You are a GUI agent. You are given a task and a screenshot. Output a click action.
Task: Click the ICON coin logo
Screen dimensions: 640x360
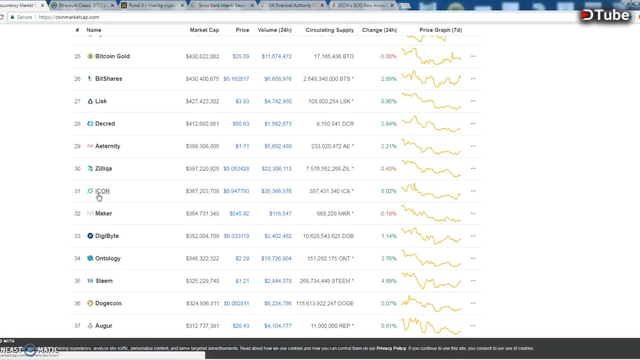pyautogui.click(x=90, y=191)
